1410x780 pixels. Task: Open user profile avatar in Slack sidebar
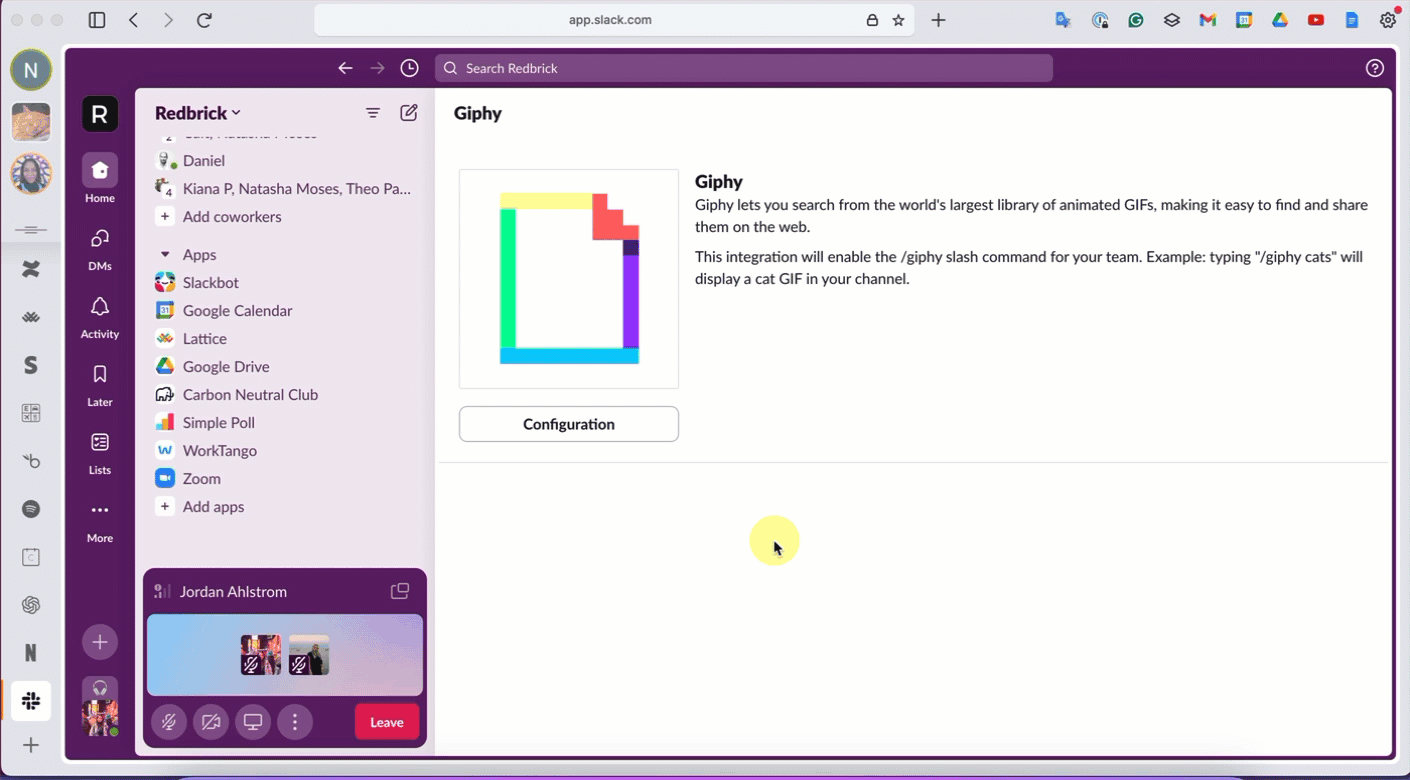[100, 717]
